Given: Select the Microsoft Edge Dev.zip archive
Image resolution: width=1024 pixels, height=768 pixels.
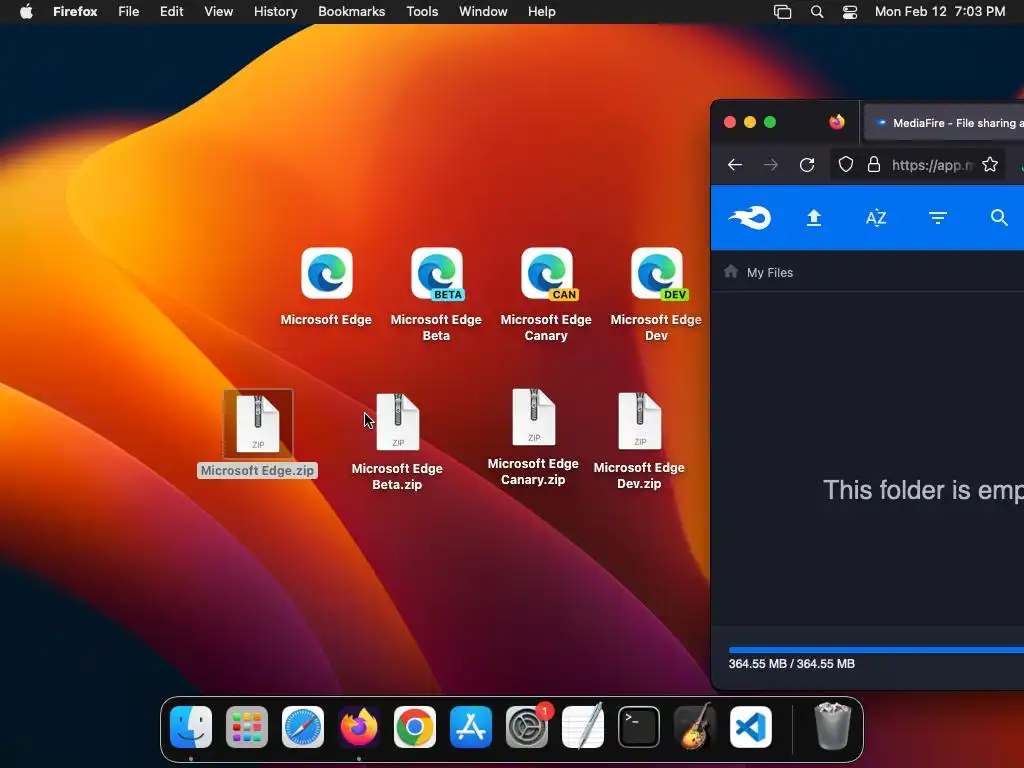Looking at the screenshot, I should pos(639,421).
